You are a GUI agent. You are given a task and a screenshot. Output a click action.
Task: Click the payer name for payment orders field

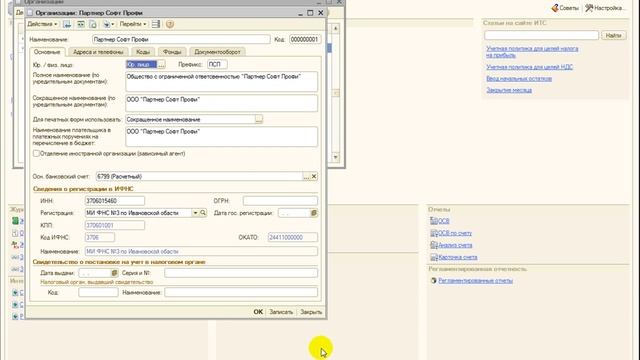click(x=221, y=137)
